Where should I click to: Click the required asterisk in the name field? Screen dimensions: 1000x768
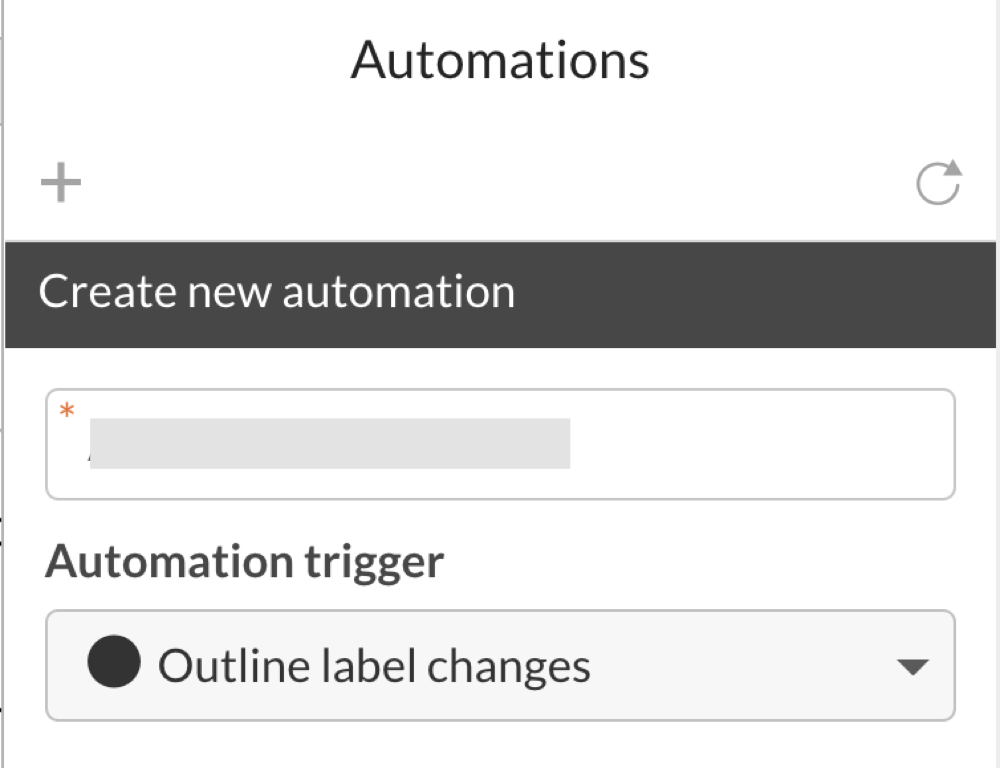coord(66,410)
